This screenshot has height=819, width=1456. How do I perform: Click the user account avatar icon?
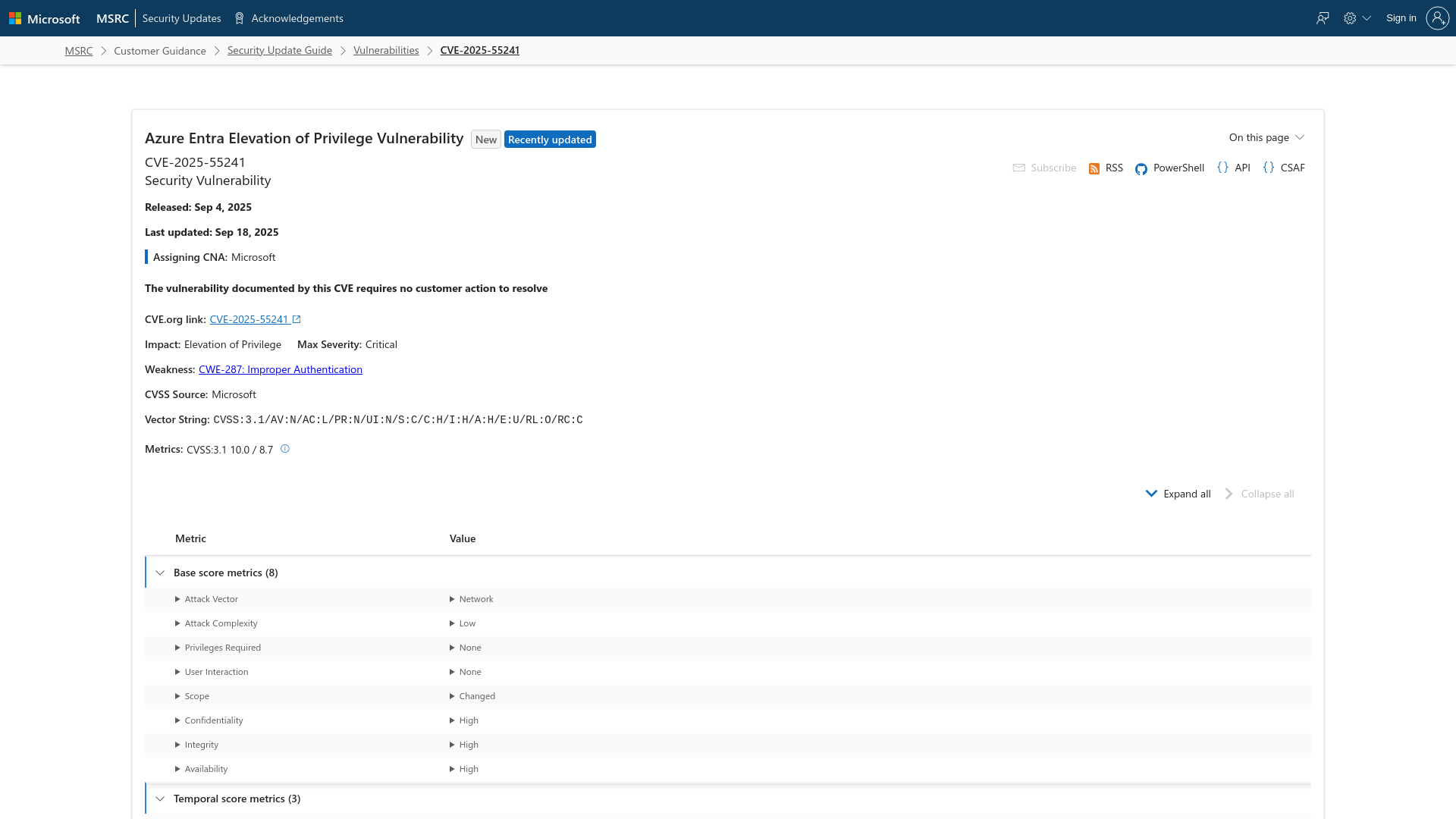[1437, 18]
